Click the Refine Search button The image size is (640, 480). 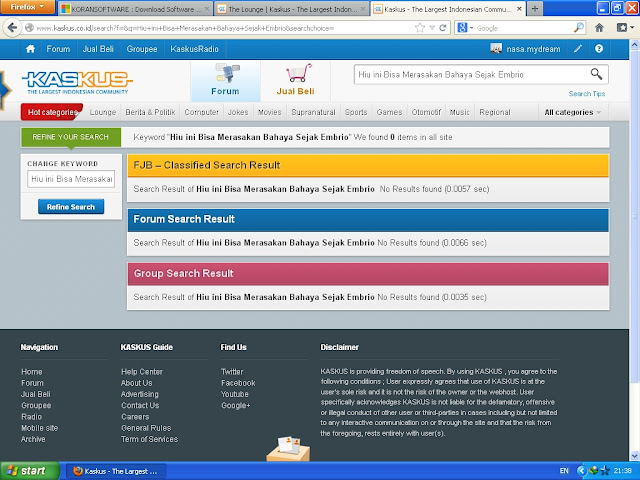[71, 207]
